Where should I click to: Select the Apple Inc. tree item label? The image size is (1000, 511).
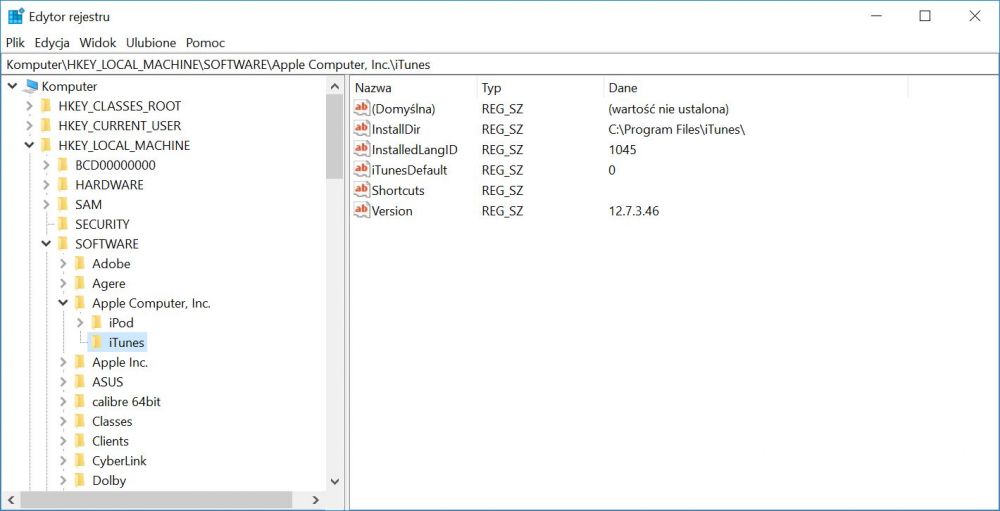tap(120, 362)
